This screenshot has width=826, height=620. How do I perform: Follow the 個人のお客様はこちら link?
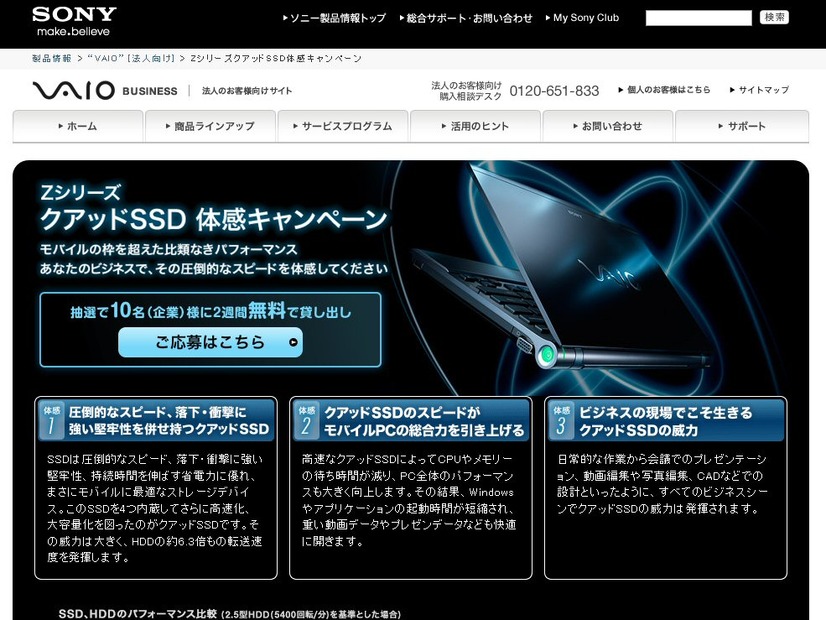click(668, 90)
